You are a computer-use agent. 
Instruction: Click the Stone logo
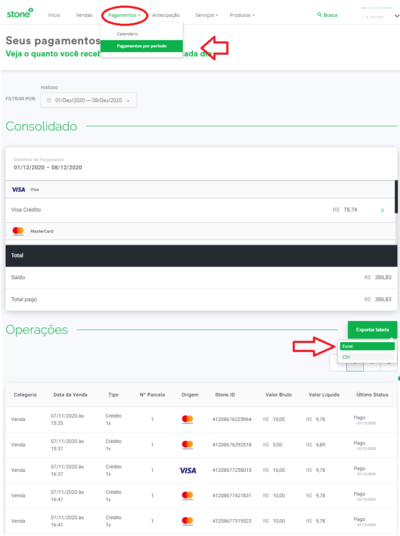[20, 14]
